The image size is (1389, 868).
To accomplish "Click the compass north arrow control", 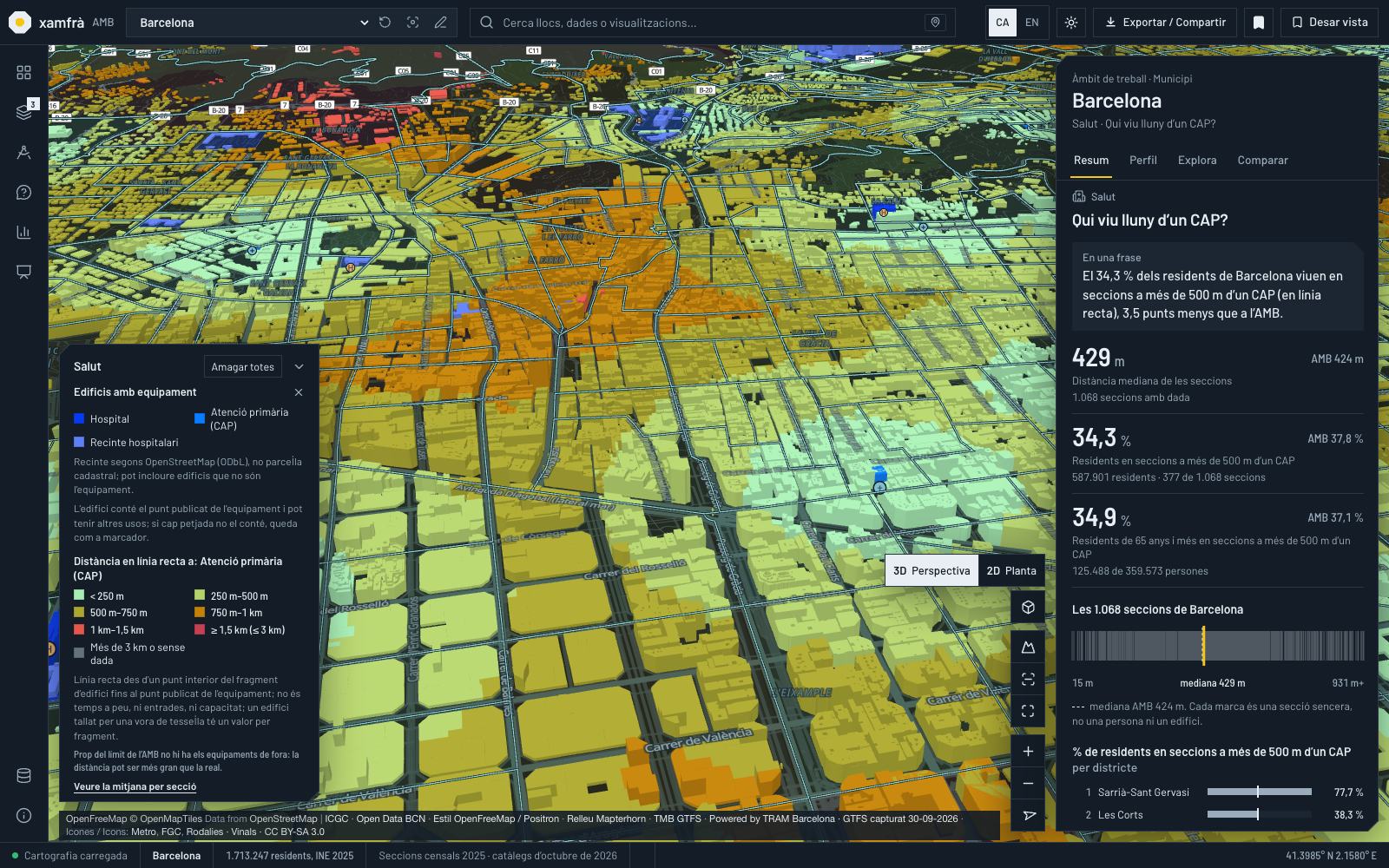I will (x=1028, y=815).
